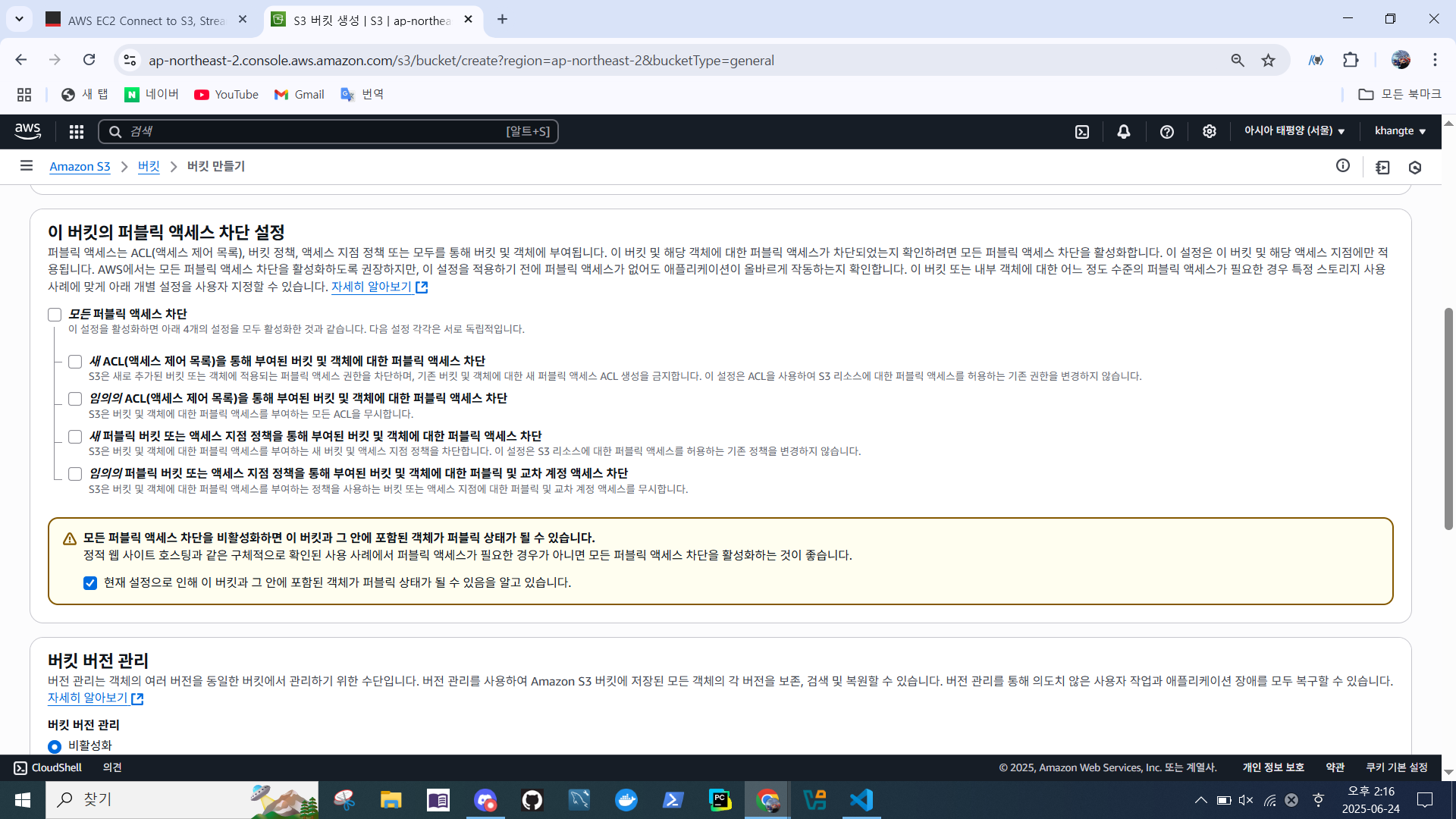Select the '비활성화' versioning radio button
The height and width of the screenshot is (819, 1456).
click(55, 746)
